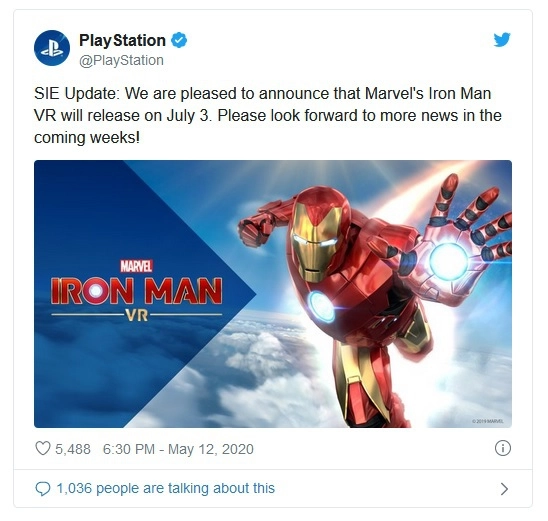Open 1,036 people are talking about this
The width and height of the screenshot is (548, 521).
(166, 488)
